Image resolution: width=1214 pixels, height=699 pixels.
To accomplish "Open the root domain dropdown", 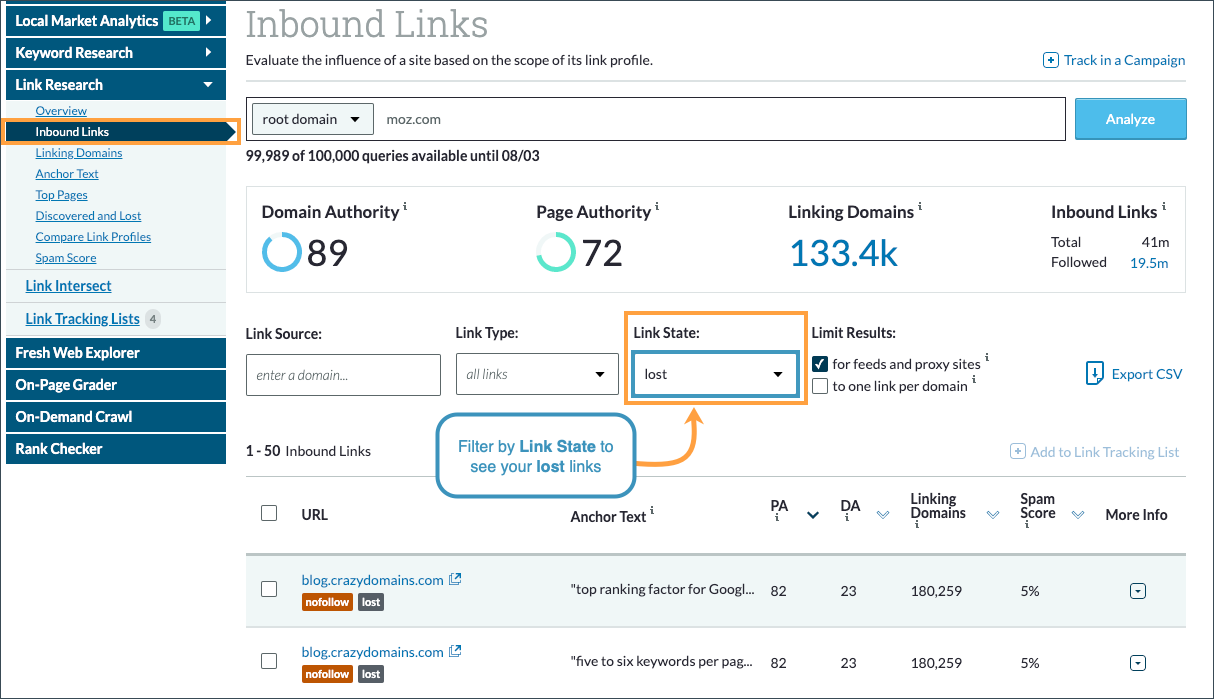I will coord(312,118).
